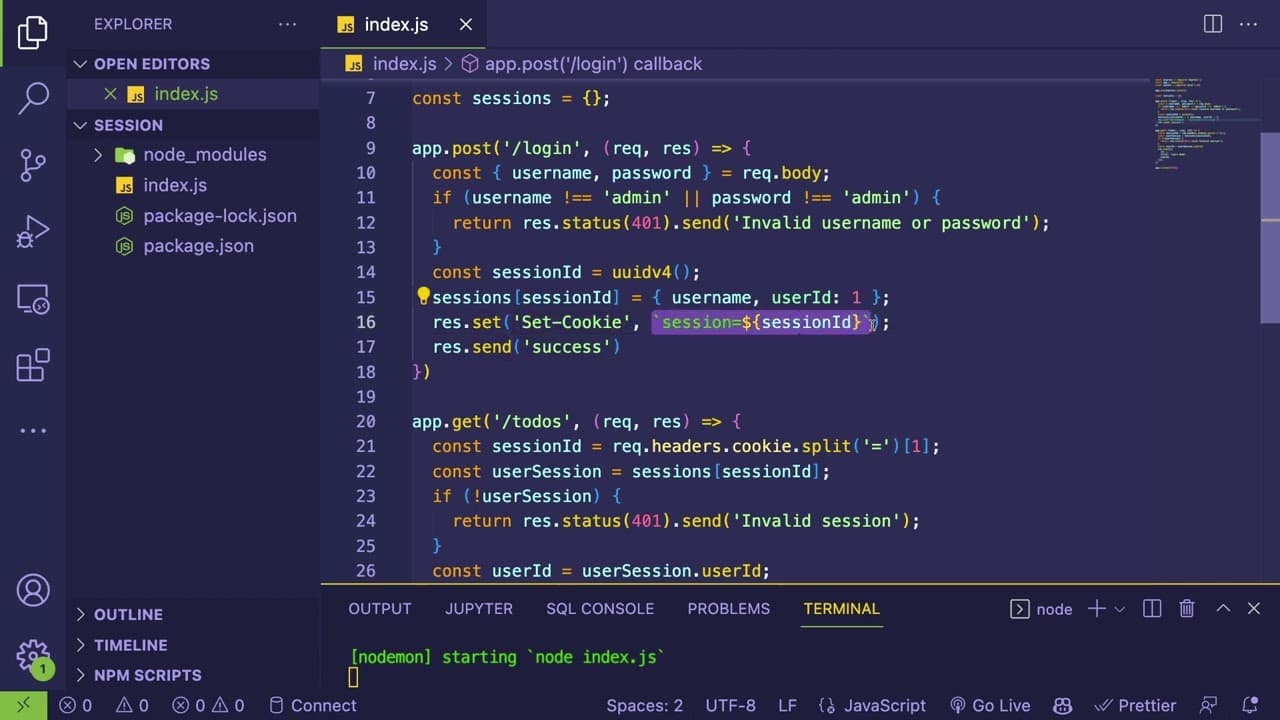Open the Search view in activity bar
The width and height of the screenshot is (1280, 720).
click(x=33, y=97)
